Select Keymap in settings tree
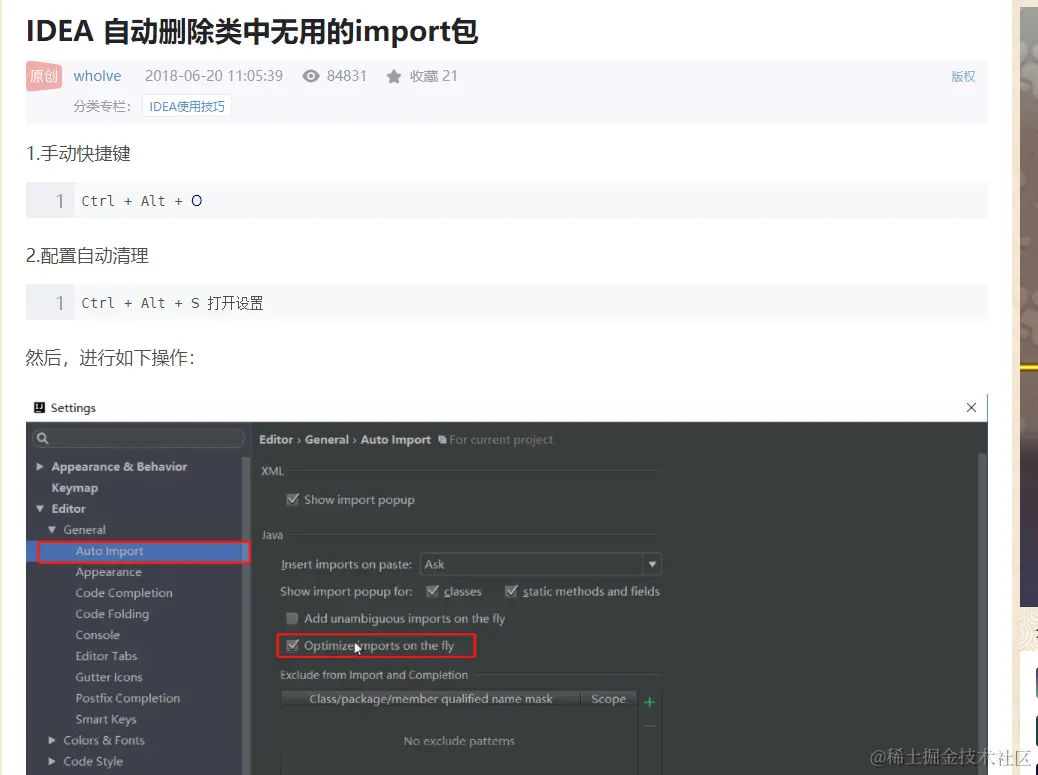 [75, 488]
